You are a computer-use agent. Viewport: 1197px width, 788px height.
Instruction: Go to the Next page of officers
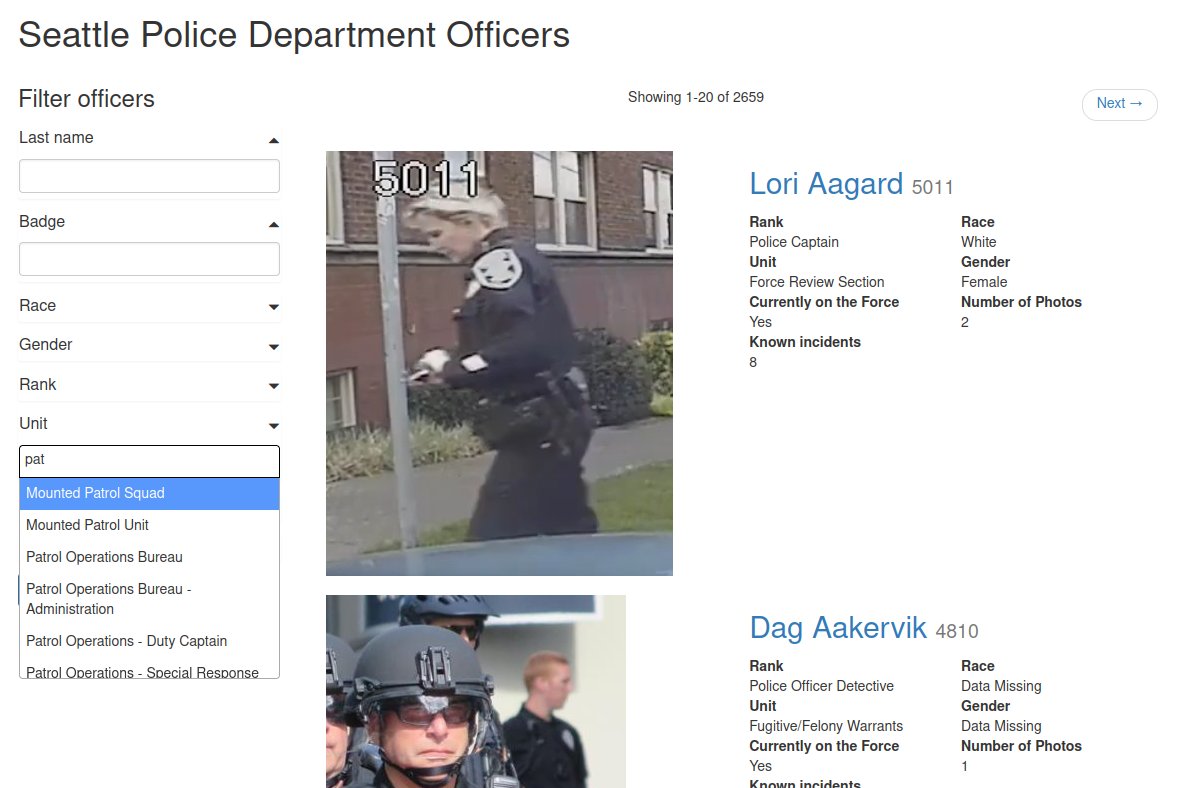(1119, 104)
